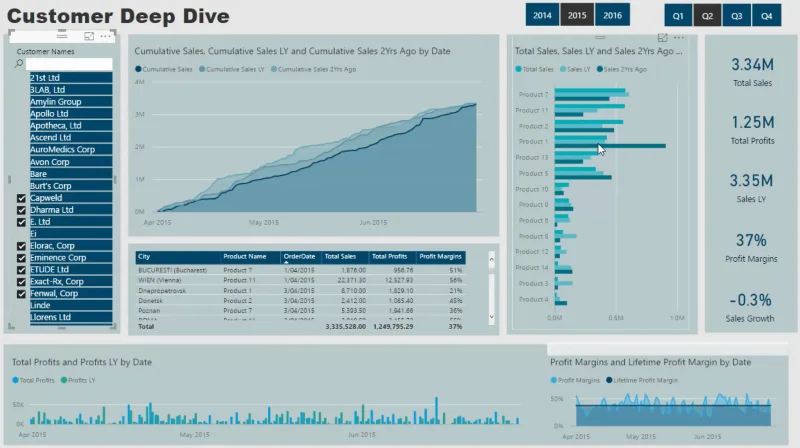Click table scroll down arrow
The height and width of the screenshot is (448, 800).
tap(491, 317)
